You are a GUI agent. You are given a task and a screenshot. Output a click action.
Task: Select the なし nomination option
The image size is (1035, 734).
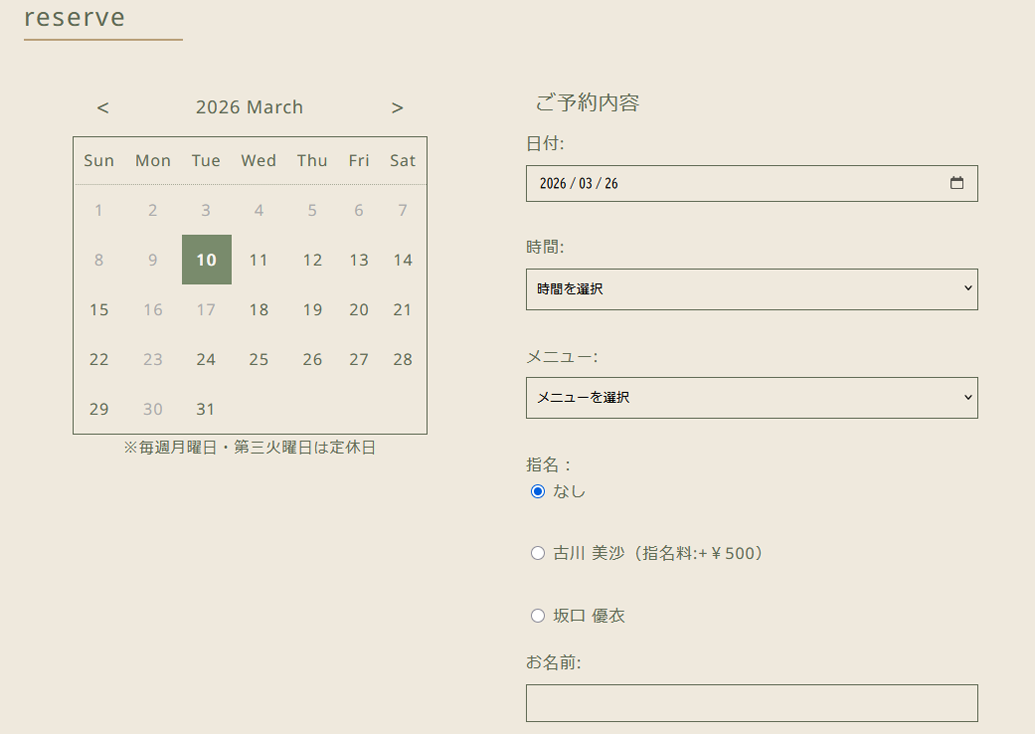pyautogui.click(x=538, y=491)
